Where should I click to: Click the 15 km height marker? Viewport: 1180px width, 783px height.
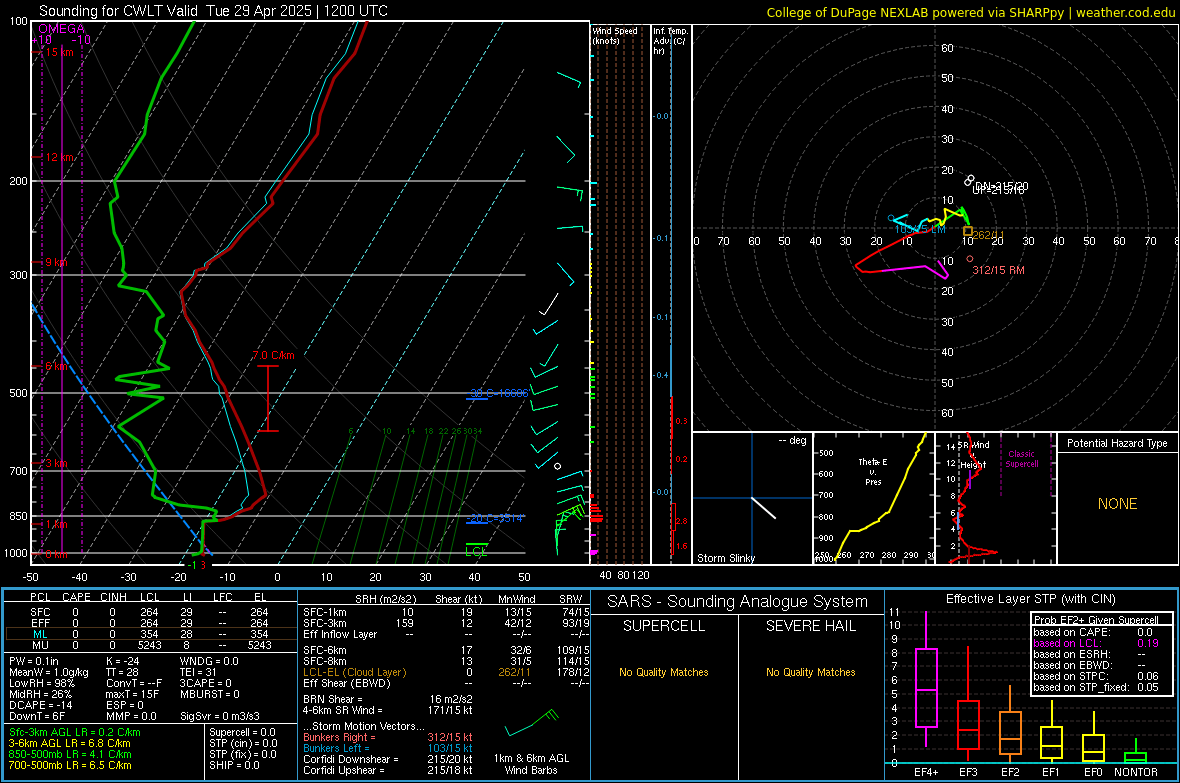click(59, 52)
